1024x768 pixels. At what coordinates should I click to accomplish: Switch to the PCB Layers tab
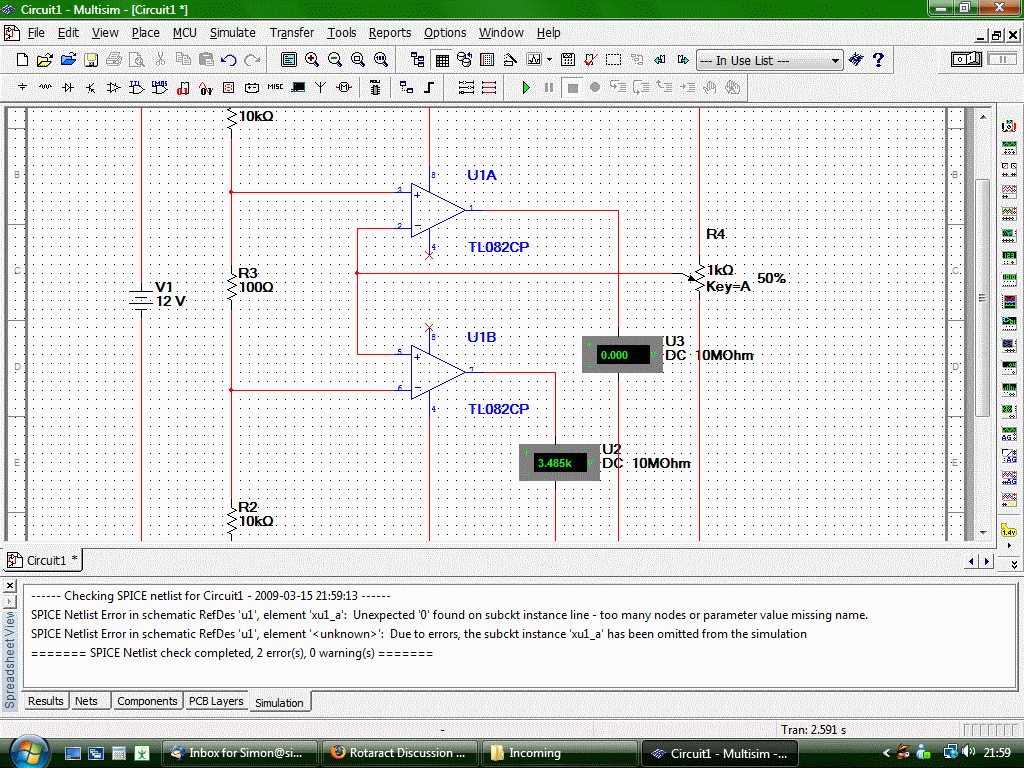pyautogui.click(x=216, y=701)
